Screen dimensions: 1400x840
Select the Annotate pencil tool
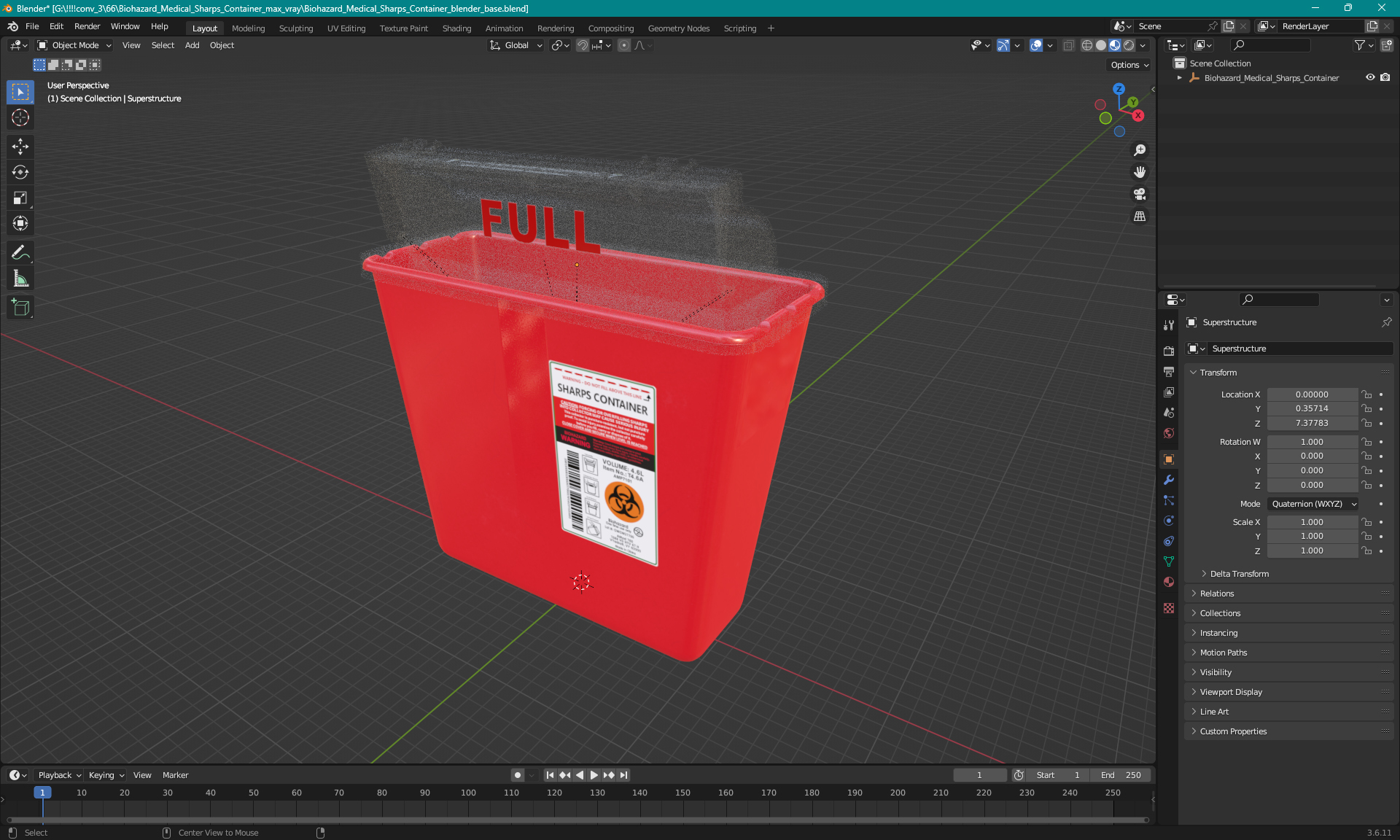coord(20,253)
